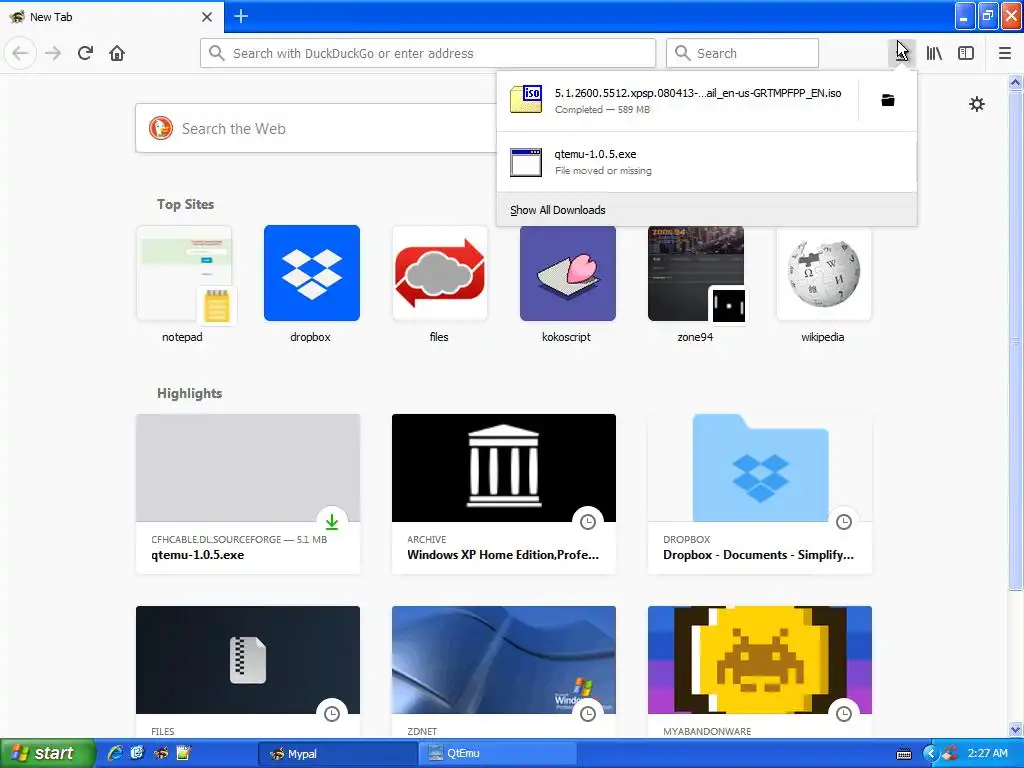Open the FILES zip highlight card
This screenshot has width=1024, height=768.
(x=248, y=672)
